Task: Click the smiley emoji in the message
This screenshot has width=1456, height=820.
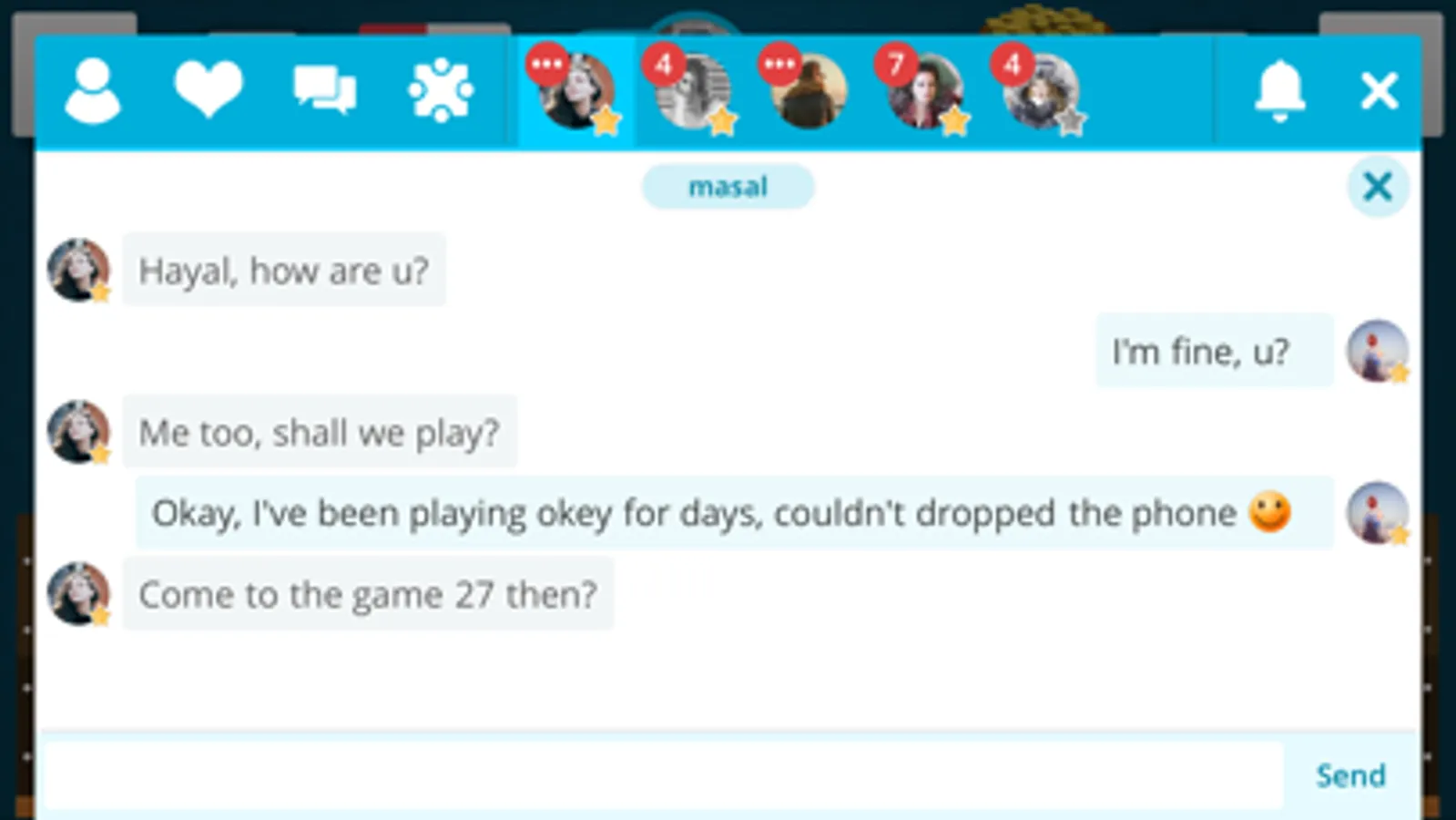Action: [1270, 512]
